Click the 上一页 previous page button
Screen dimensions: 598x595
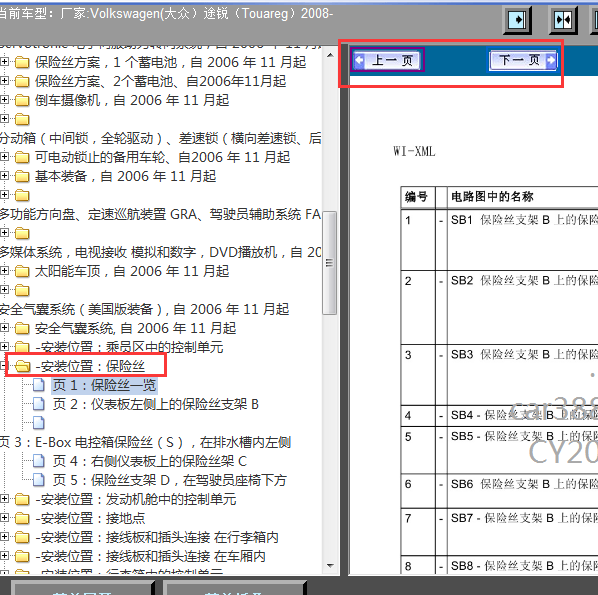387,60
